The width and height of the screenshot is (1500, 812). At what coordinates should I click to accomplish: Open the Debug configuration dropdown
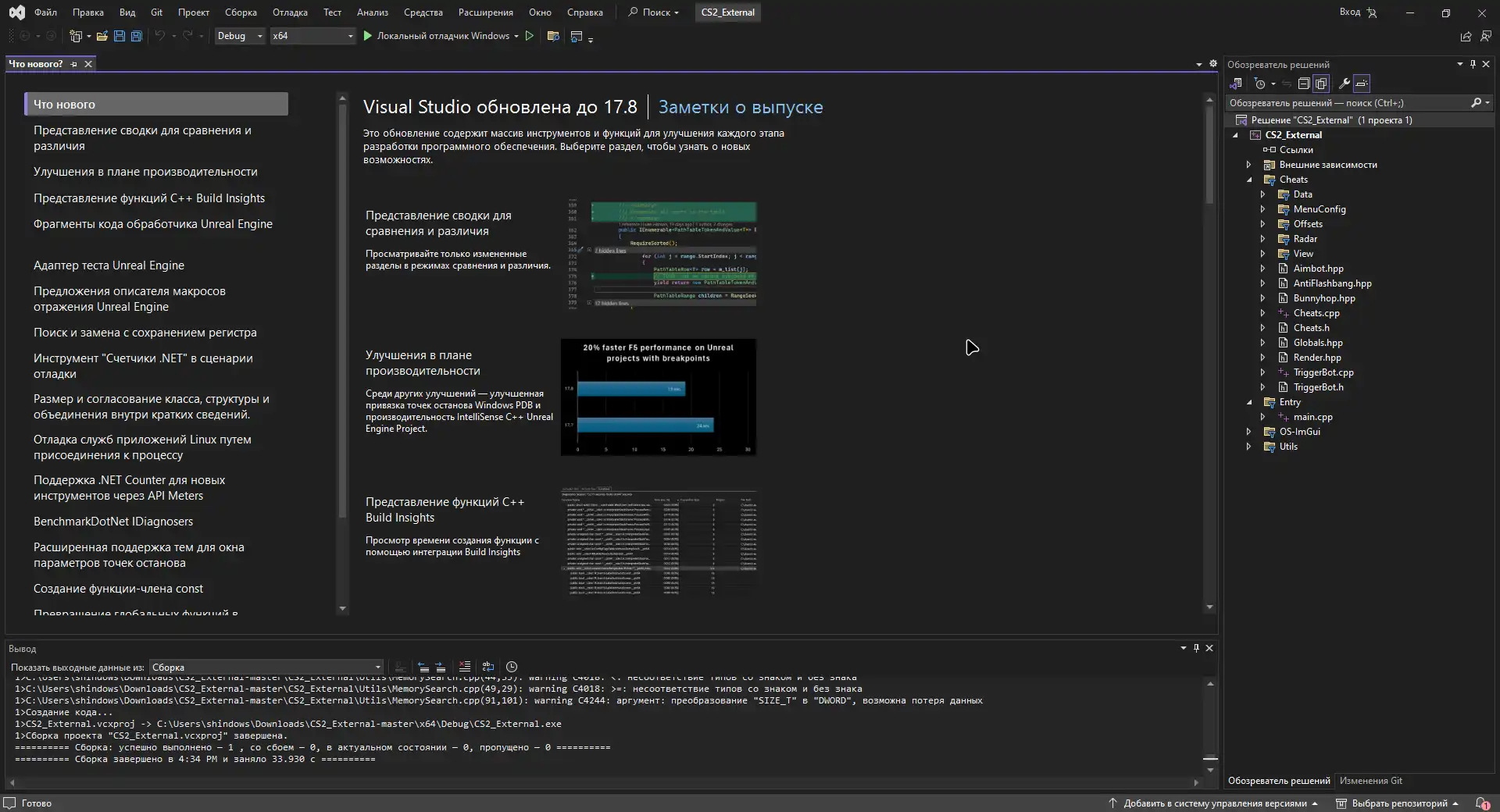(x=240, y=36)
